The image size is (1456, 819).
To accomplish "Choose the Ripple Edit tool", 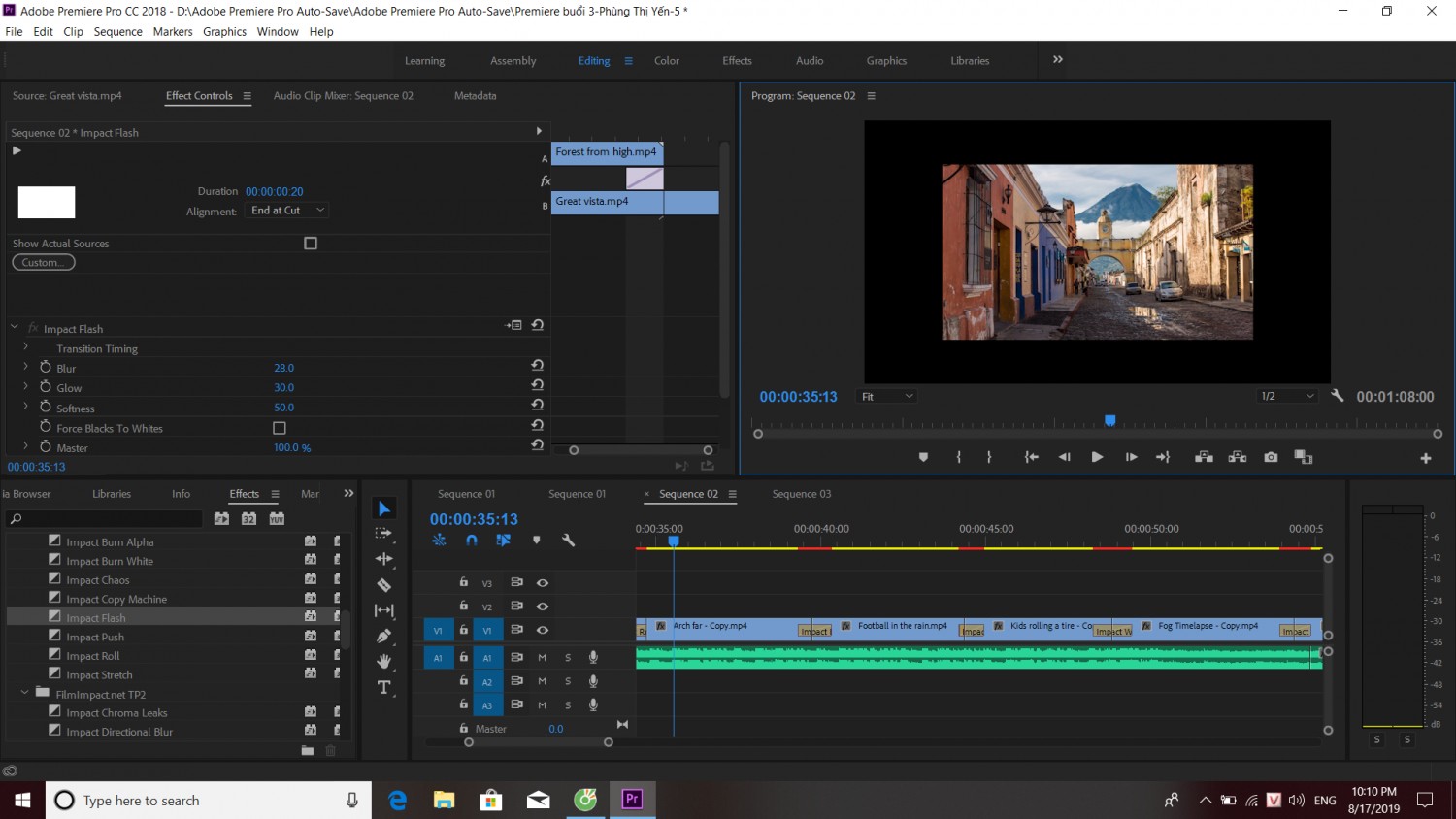I will [x=384, y=559].
